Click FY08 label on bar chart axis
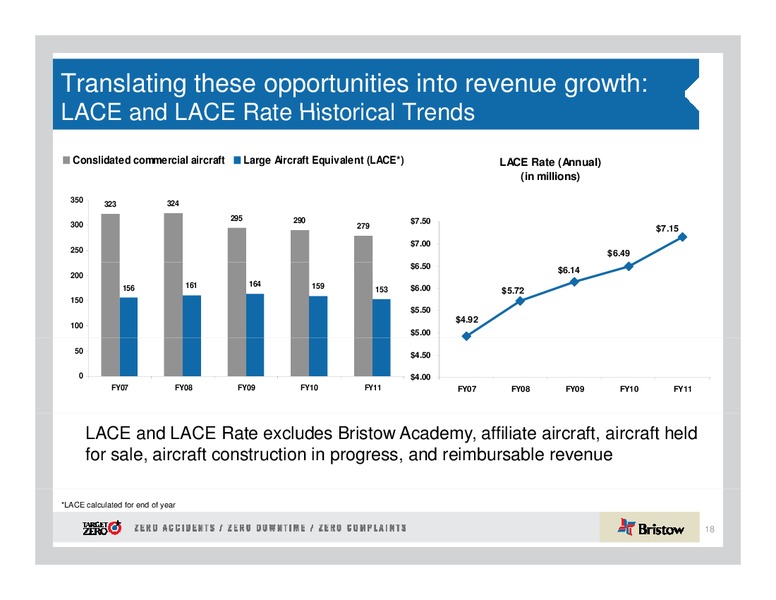The width and height of the screenshot is (776, 600). pos(183,388)
